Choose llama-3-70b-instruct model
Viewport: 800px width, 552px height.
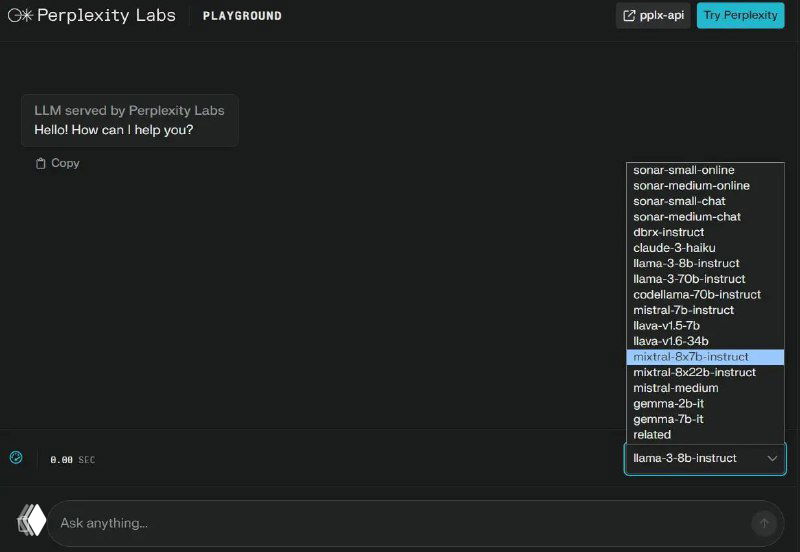(x=705, y=279)
